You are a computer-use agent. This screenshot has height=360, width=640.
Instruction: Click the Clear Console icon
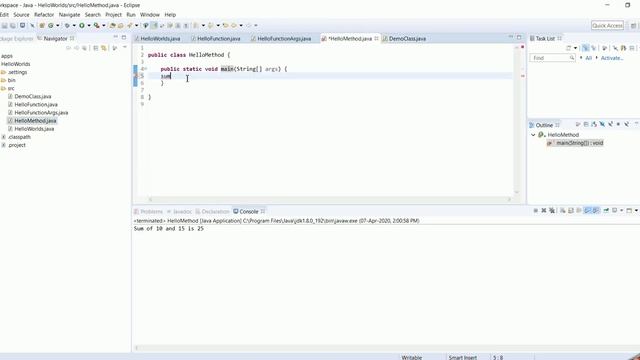click(x=562, y=211)
